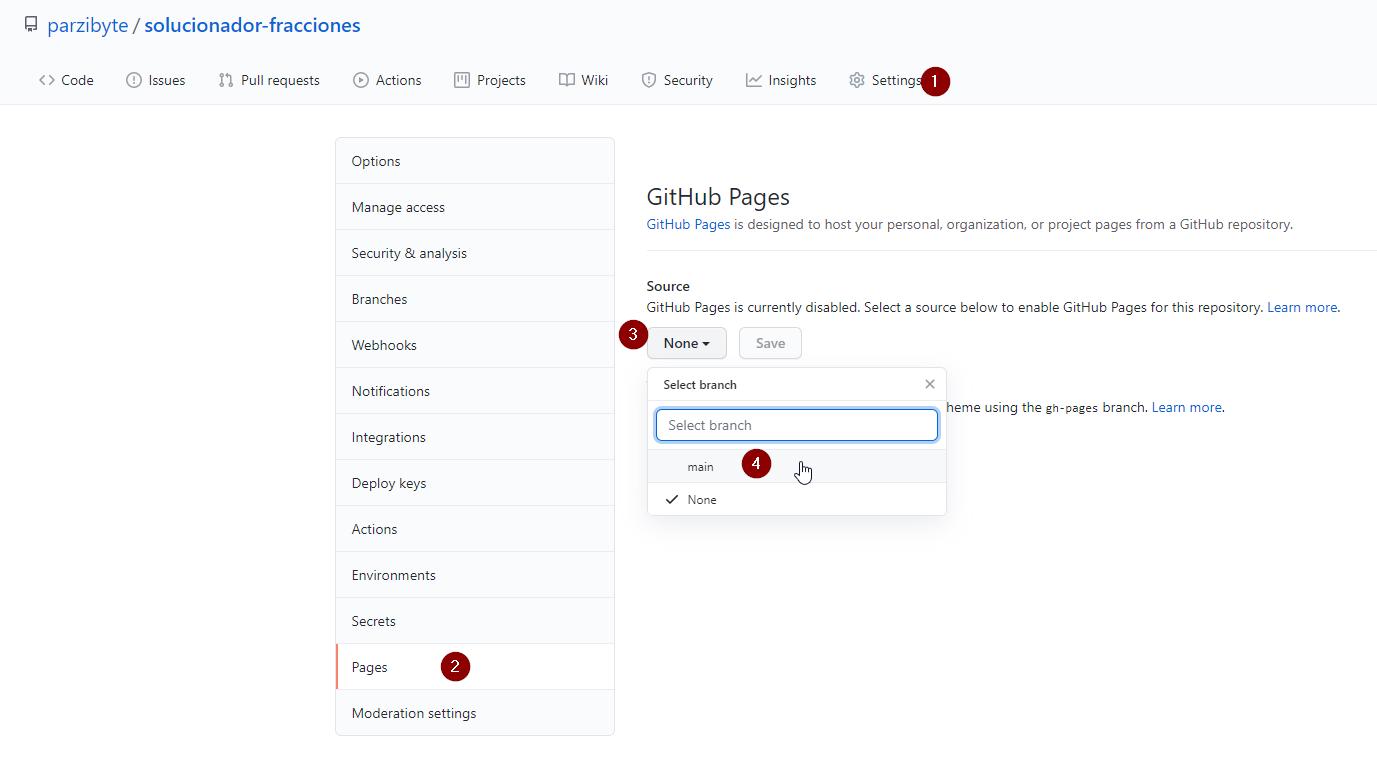This screenshot has height=757, width=1377.
Task: Click the Code tab angle-brackets icon
Action: pos(47,80)
